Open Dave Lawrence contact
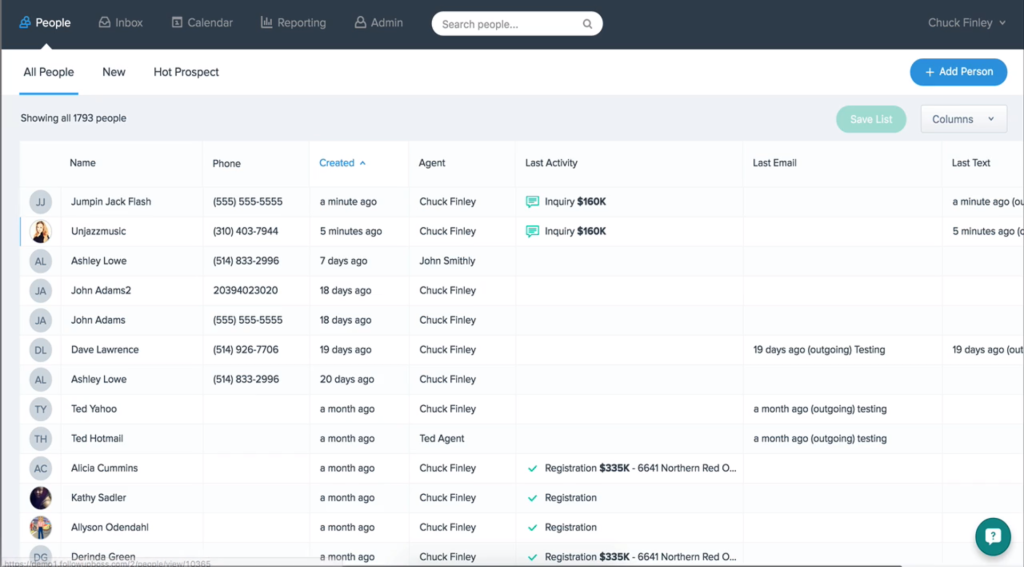 [x=104, y=350]
